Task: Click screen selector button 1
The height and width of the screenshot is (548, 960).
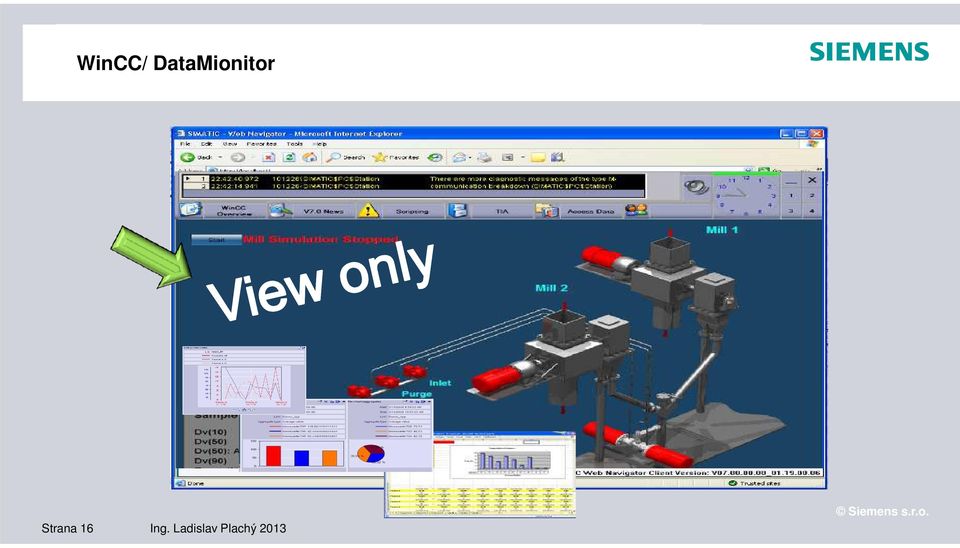Action: pyautogui.click(x=791, y=195)
